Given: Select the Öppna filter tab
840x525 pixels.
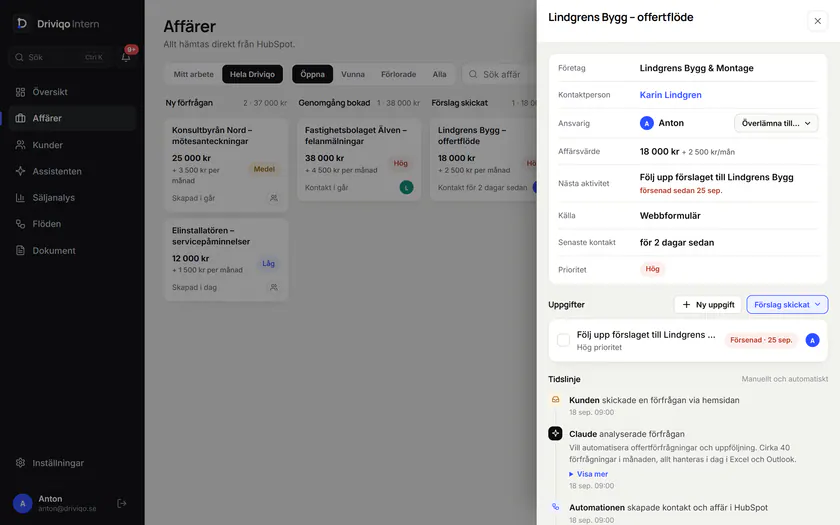Looking at the screenshot, I should 312,74.
